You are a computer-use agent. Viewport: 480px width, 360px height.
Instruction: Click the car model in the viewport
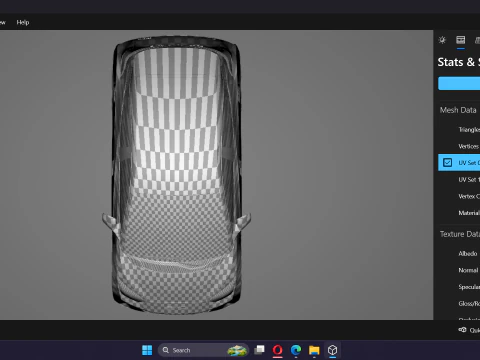(x=176, y=175)
